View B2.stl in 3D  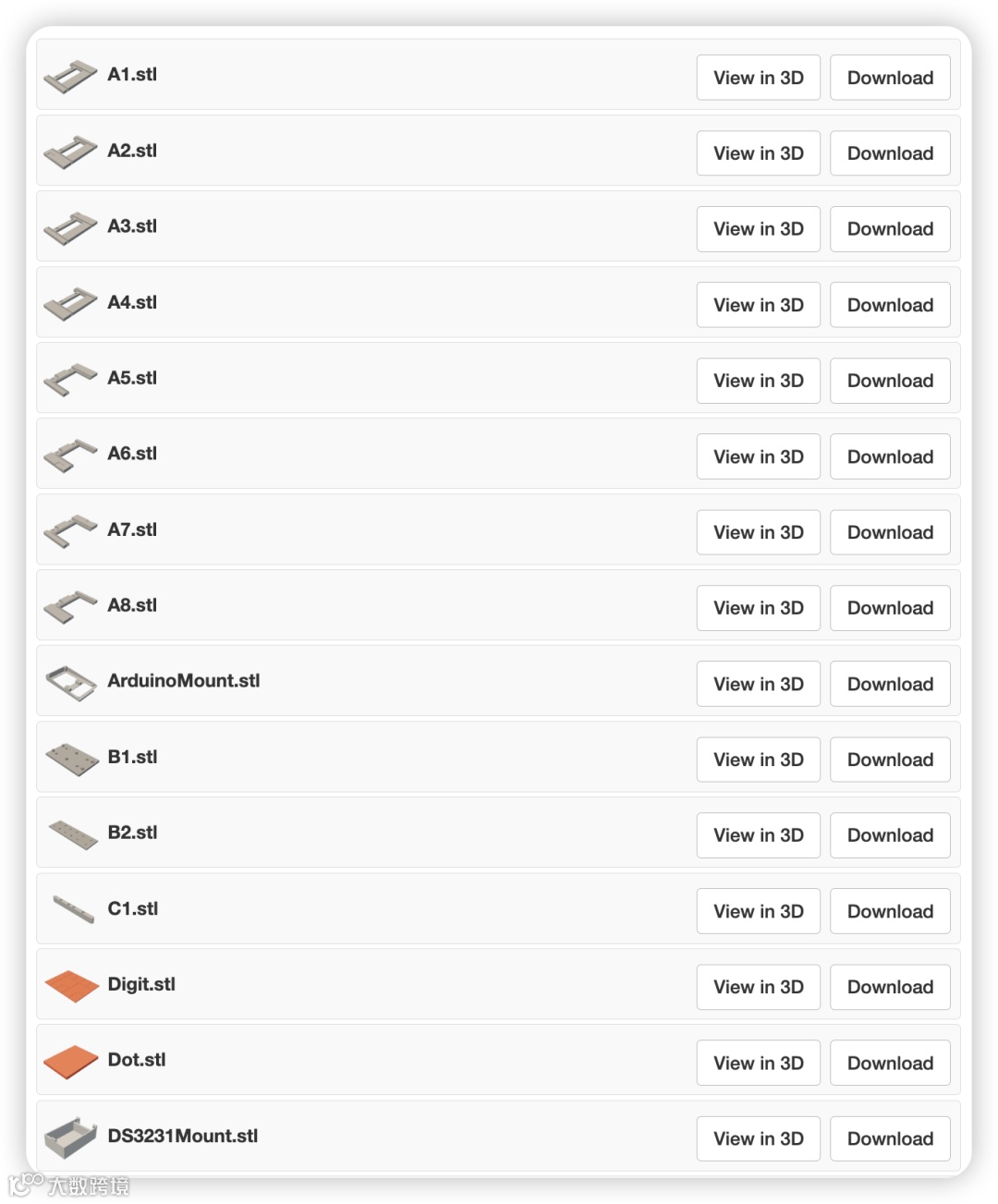click(x=758, y=835)
